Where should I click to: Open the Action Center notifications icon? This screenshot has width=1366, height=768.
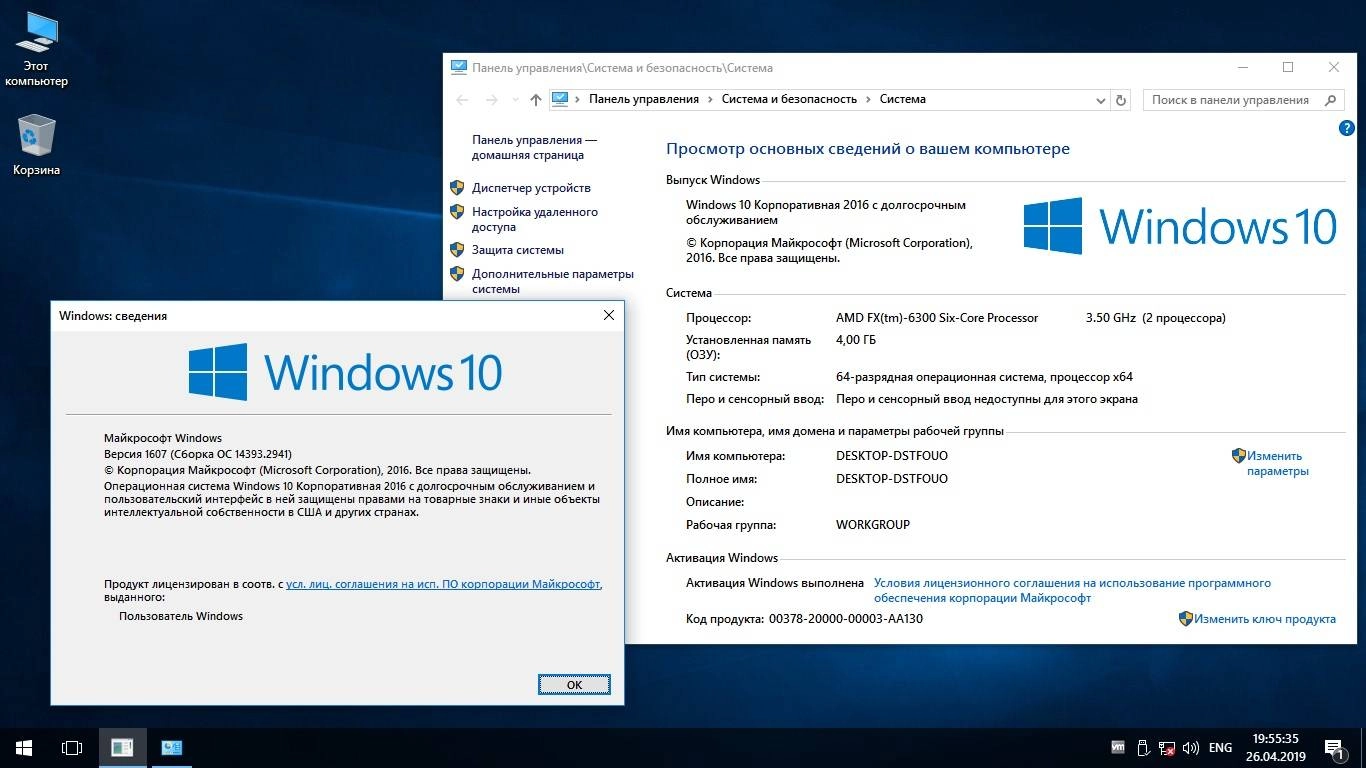(x=1333, y=747)
